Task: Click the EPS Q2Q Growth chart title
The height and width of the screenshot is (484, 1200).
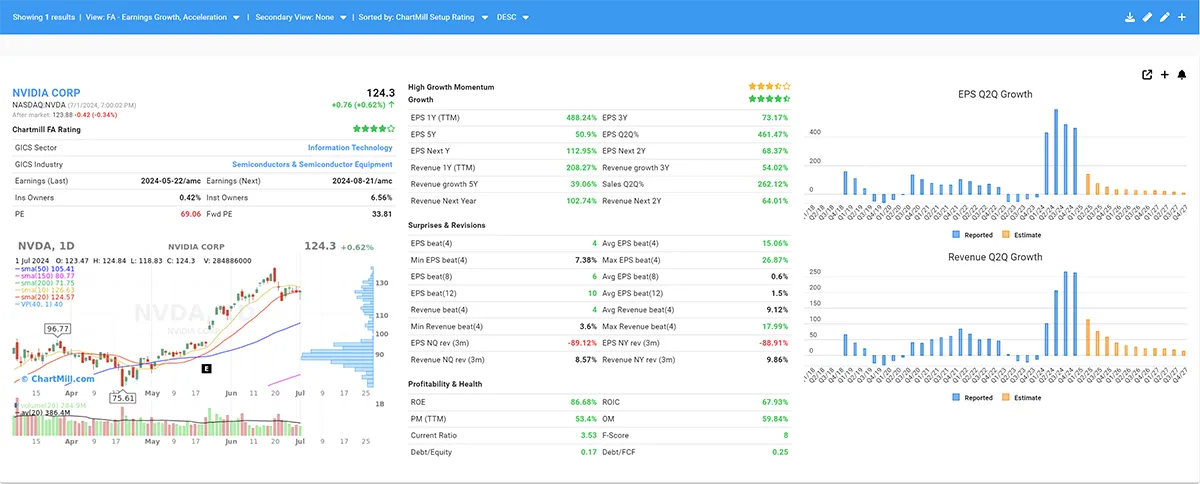Action: (x=993, y=95)
